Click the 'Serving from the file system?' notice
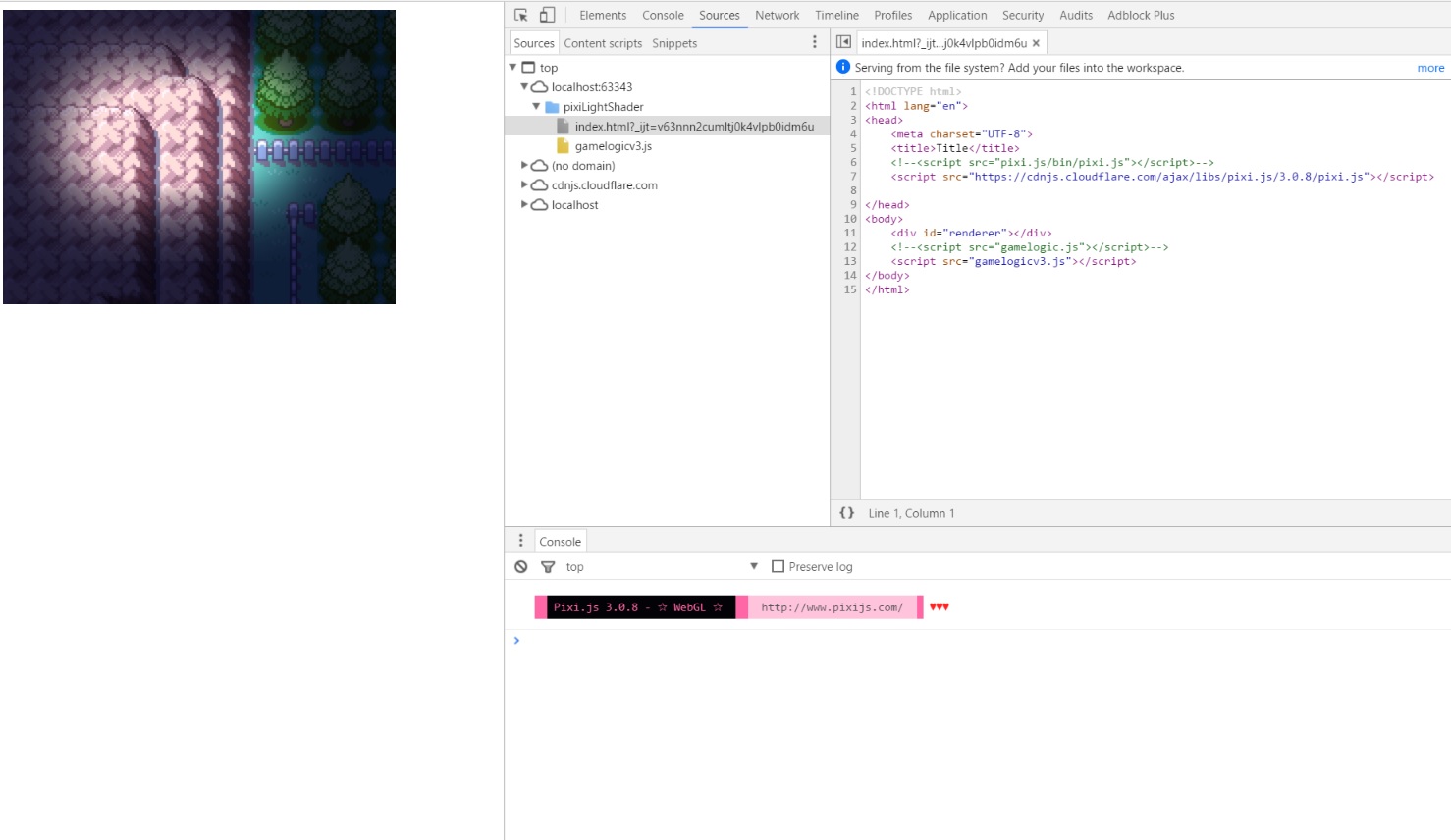 1019,68
